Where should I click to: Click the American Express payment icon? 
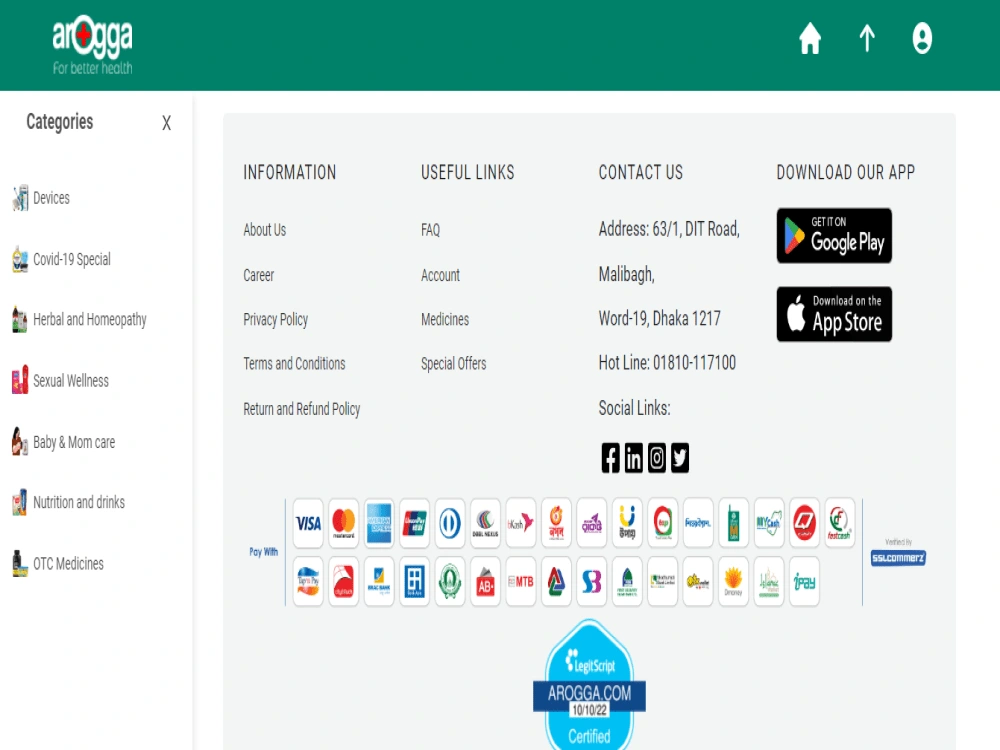379,524
